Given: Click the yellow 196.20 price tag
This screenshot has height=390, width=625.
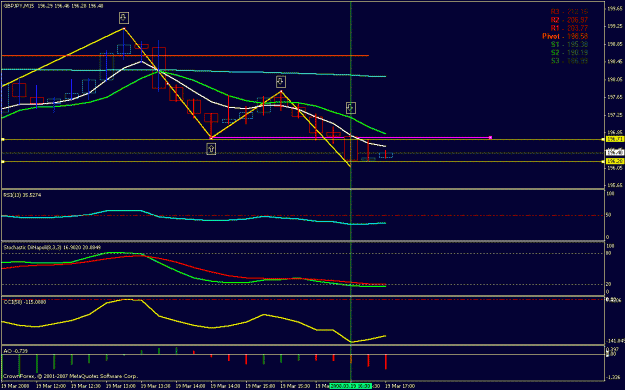Looking at the screenshot, I should 615,161.
